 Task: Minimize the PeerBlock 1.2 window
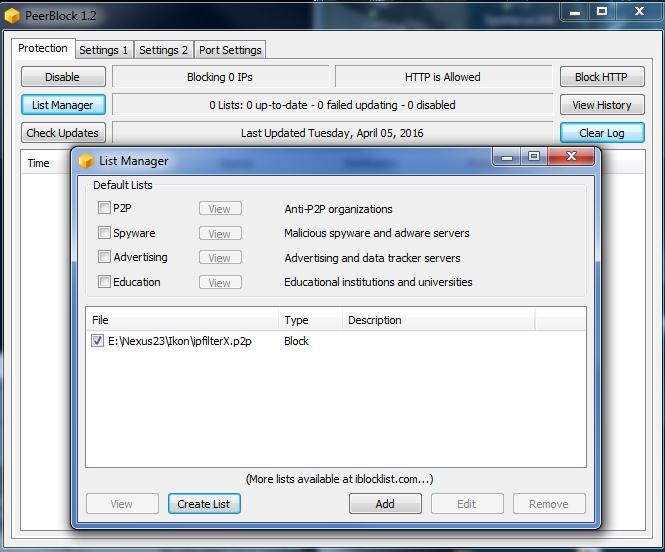click(x=575, y=12)
